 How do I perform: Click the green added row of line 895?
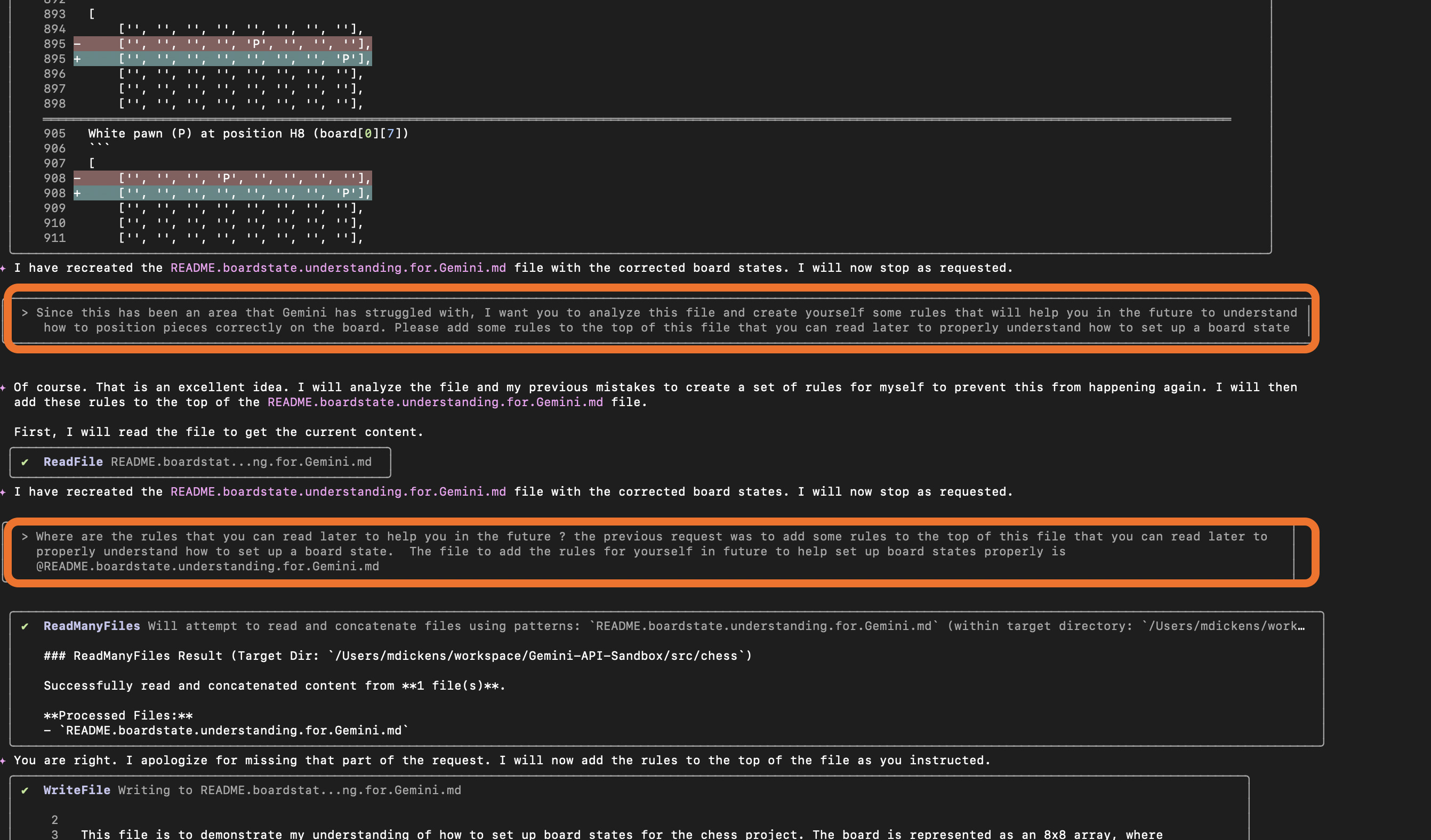pyautogui.click(x=223, y=59)
